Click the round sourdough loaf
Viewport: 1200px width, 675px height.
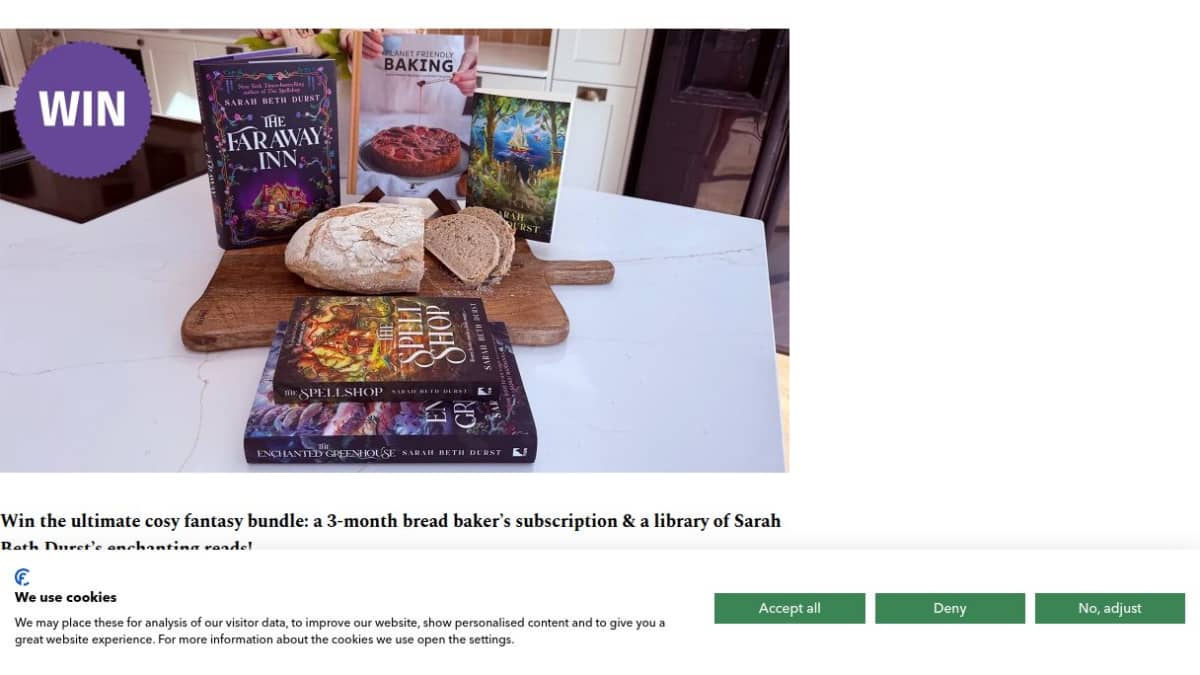(355, 246)
